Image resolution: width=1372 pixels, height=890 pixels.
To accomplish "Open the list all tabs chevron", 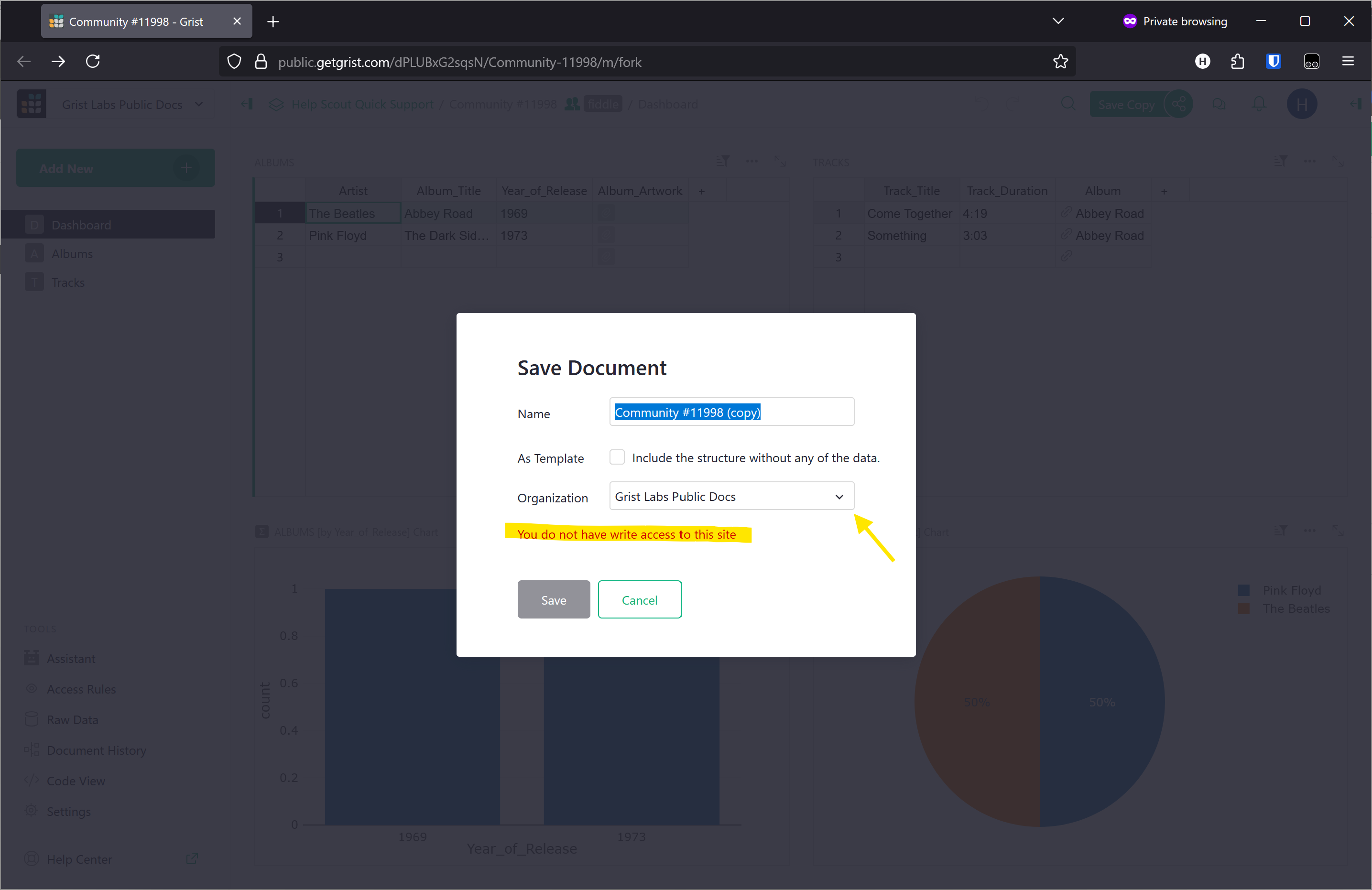I will coord(1058,22).
